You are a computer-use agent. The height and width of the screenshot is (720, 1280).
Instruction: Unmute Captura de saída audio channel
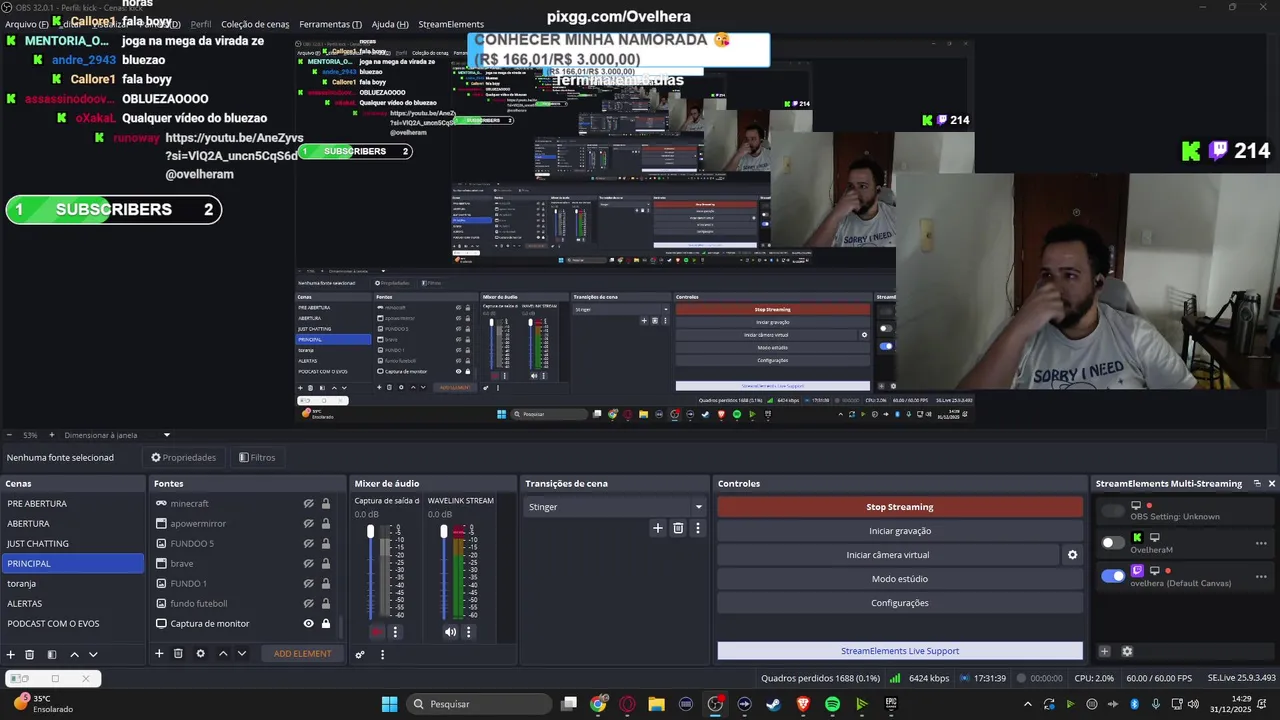click(377, 631)
